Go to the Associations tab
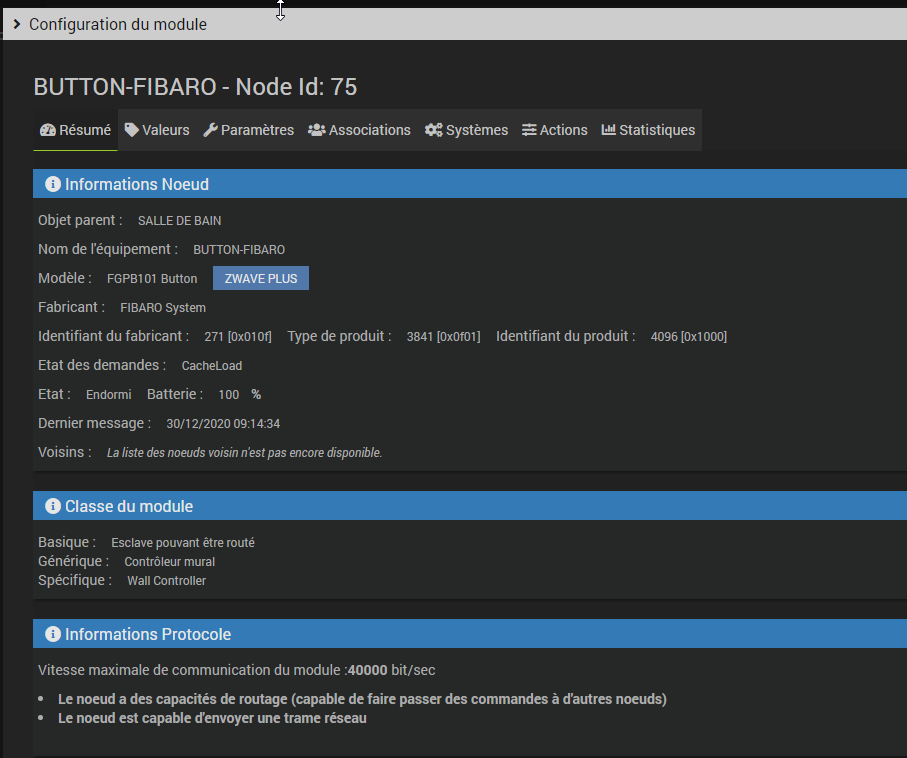This screenshot has width=907, height=758. tap(359, 130)
